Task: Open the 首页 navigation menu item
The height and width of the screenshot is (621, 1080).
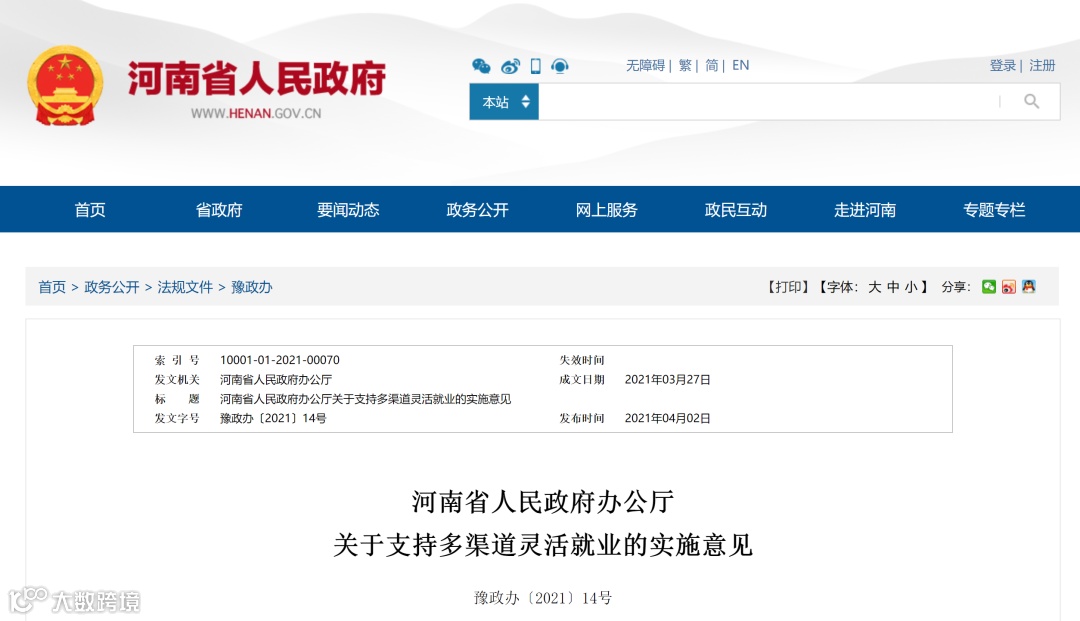Action: [x=90, y=209]
